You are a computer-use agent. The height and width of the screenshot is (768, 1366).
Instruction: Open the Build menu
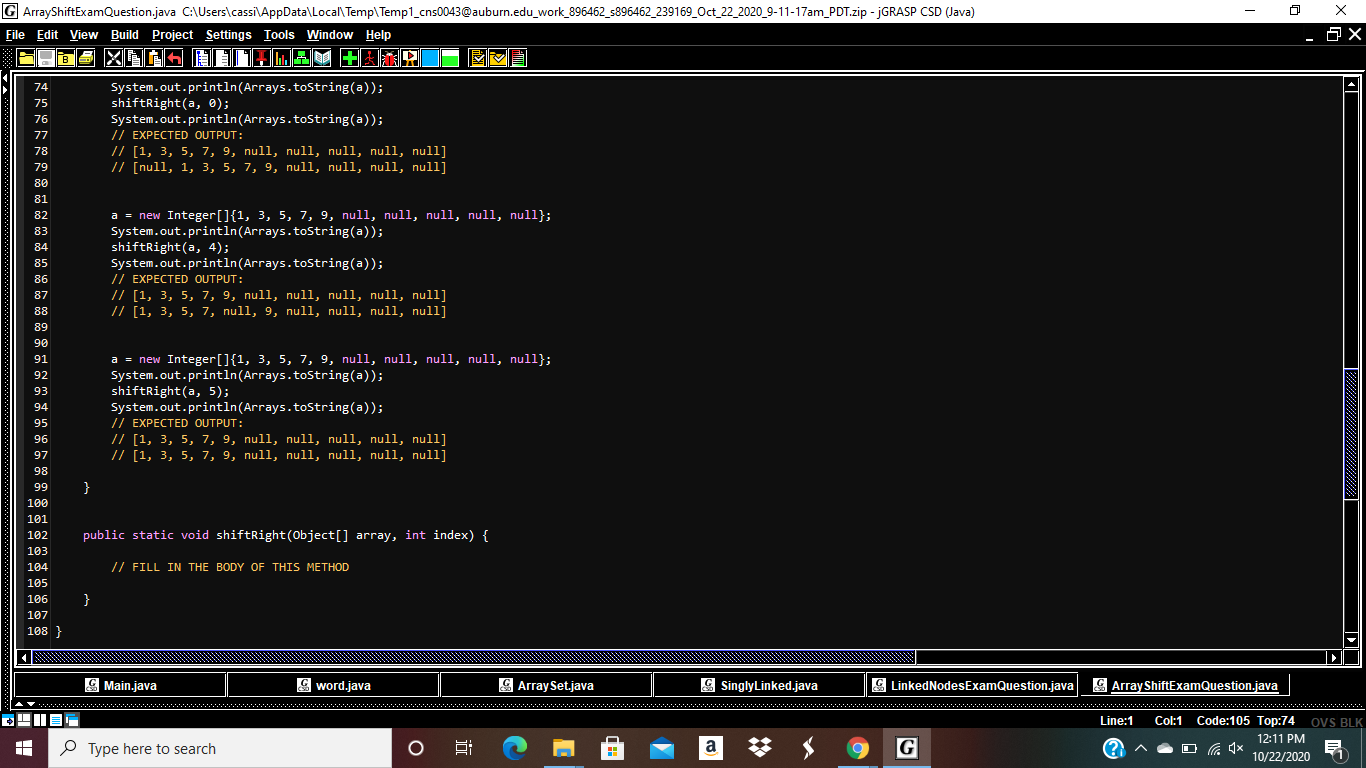[x=125, y=35]
